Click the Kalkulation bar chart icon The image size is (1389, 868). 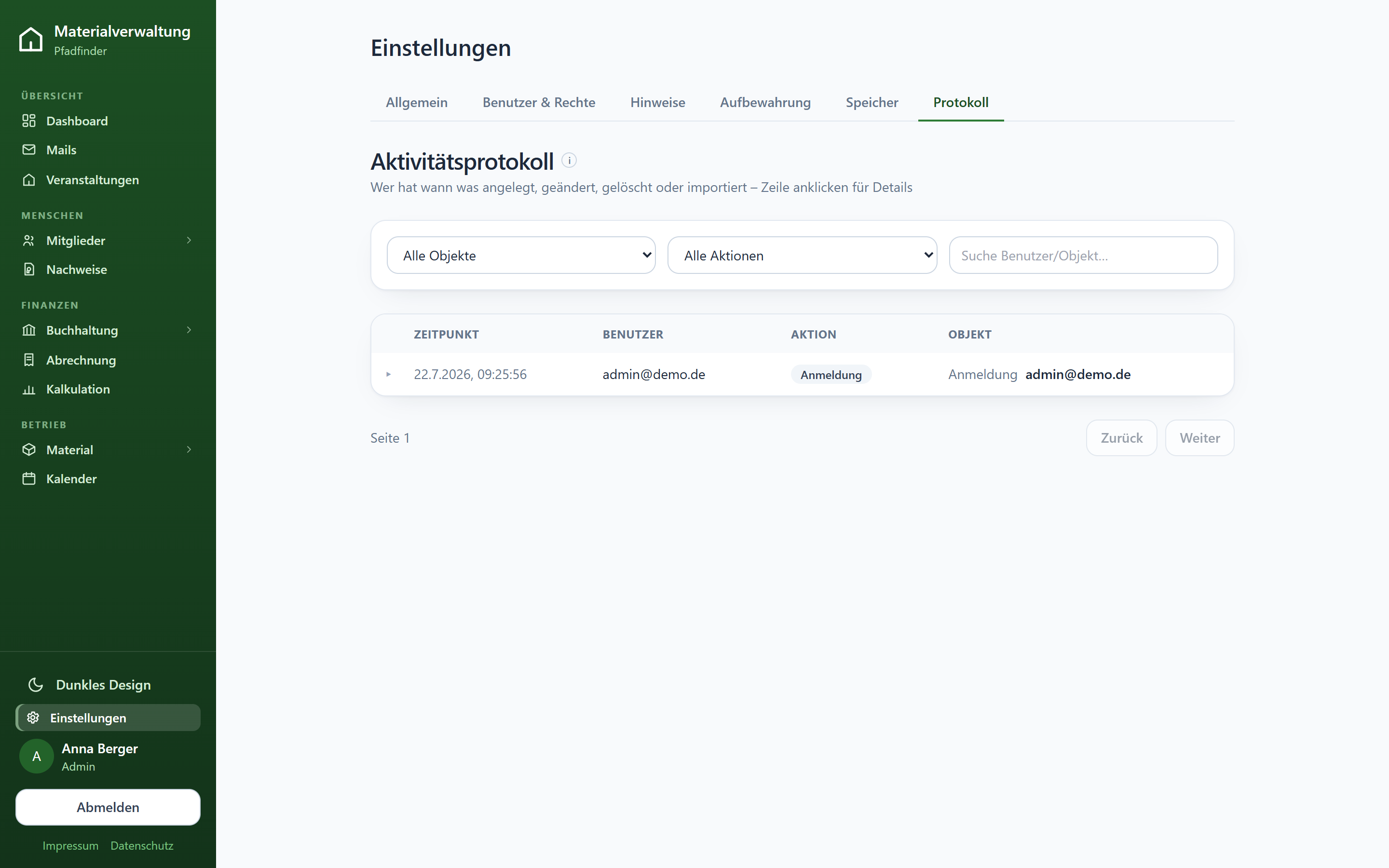29,389
